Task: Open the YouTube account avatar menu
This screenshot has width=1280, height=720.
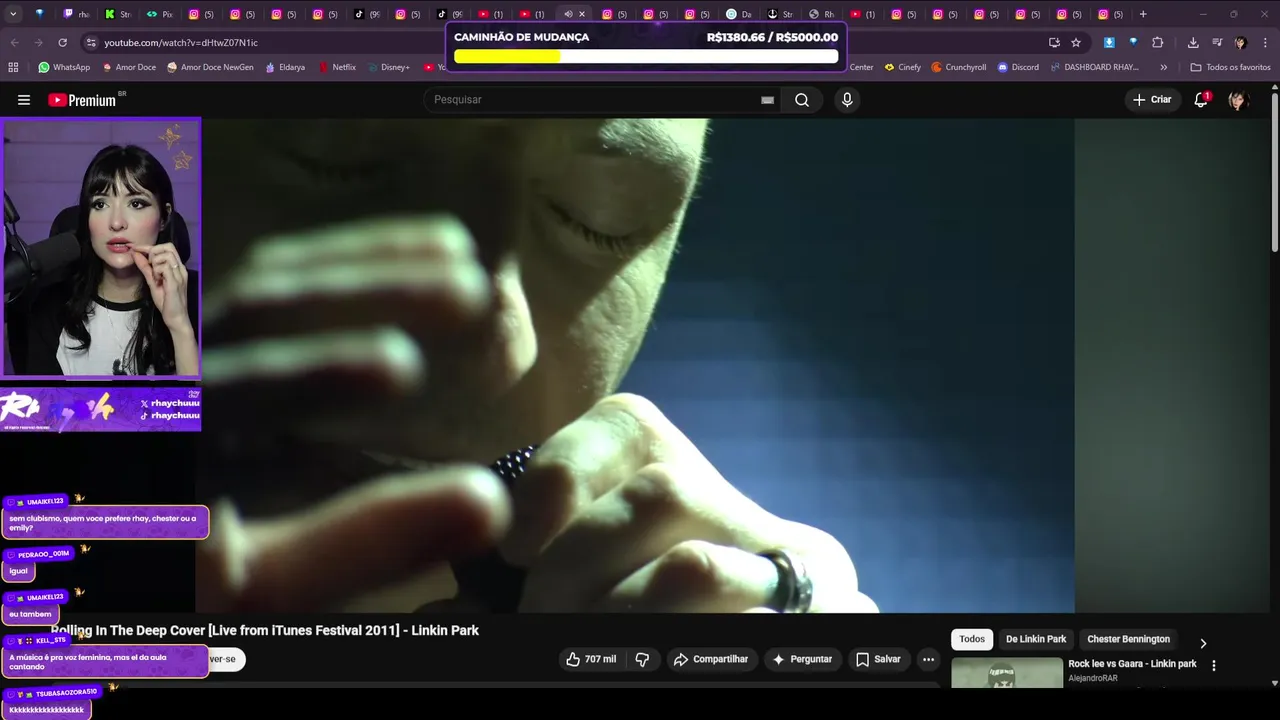Action: pos(1237,100)
